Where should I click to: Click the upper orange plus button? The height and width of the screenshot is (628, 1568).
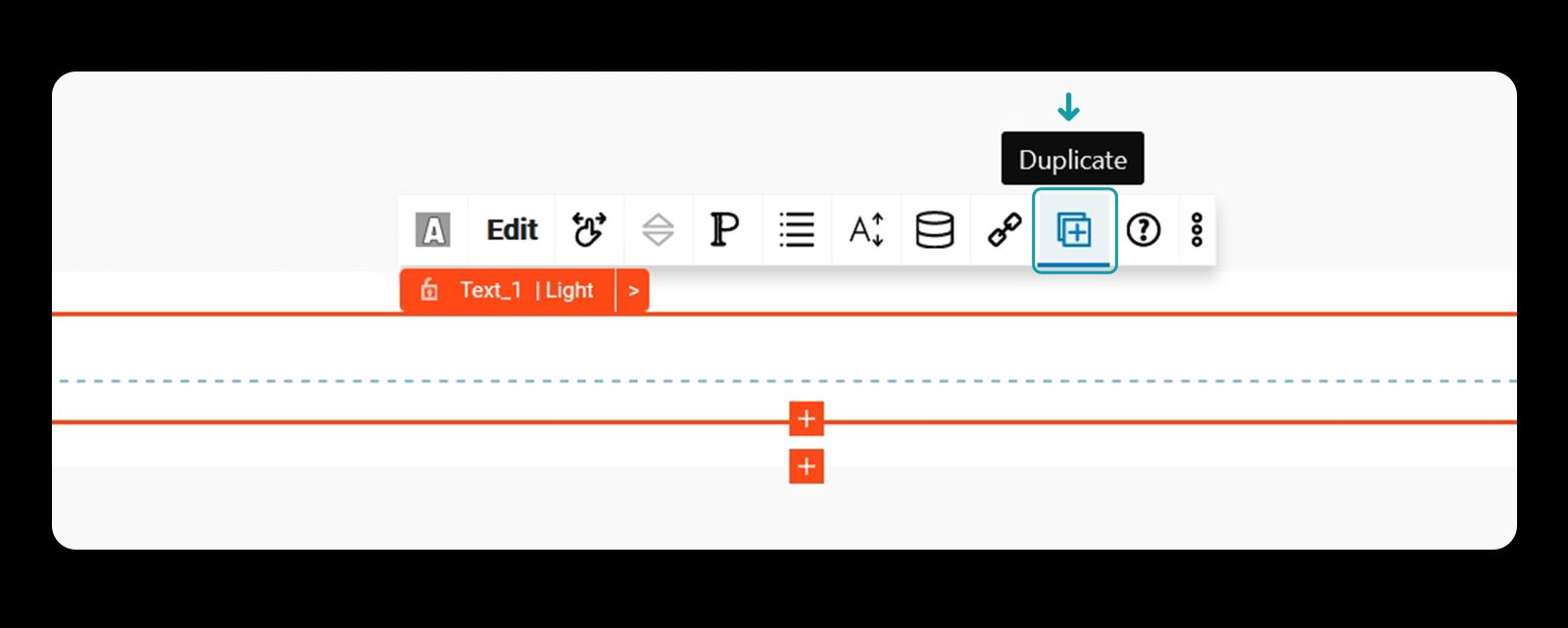[x=807, y=419]
